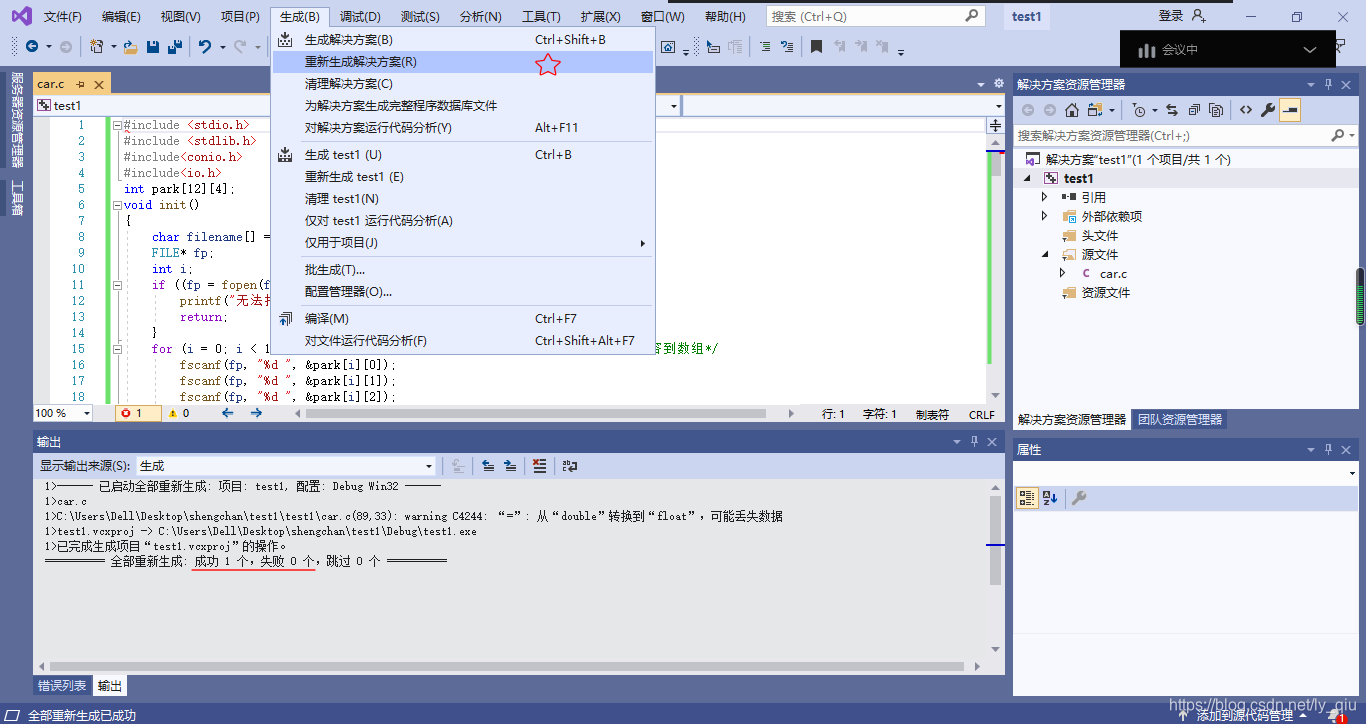
Task: Click the clear all output icon
Action: pos(540,465)
